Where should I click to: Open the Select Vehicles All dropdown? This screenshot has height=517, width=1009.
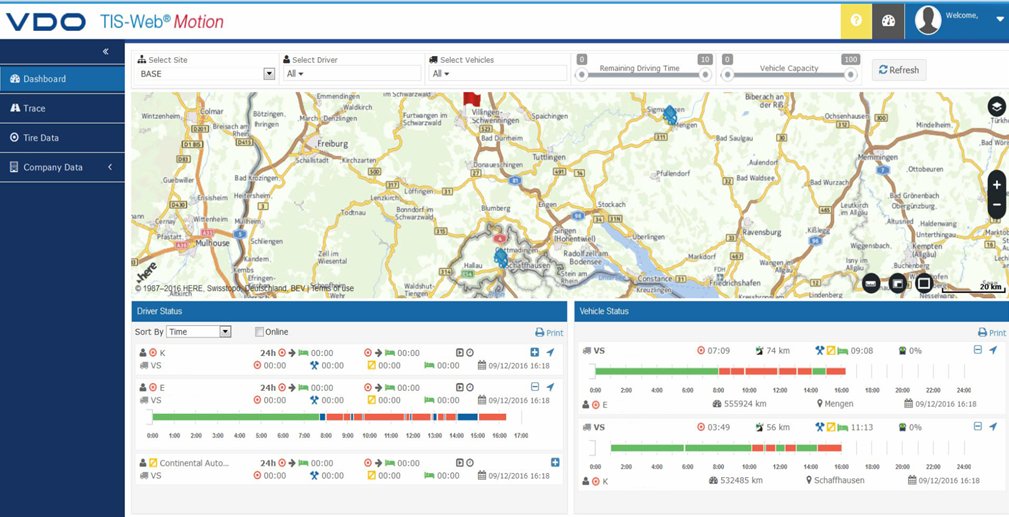[x=441, y=74]
